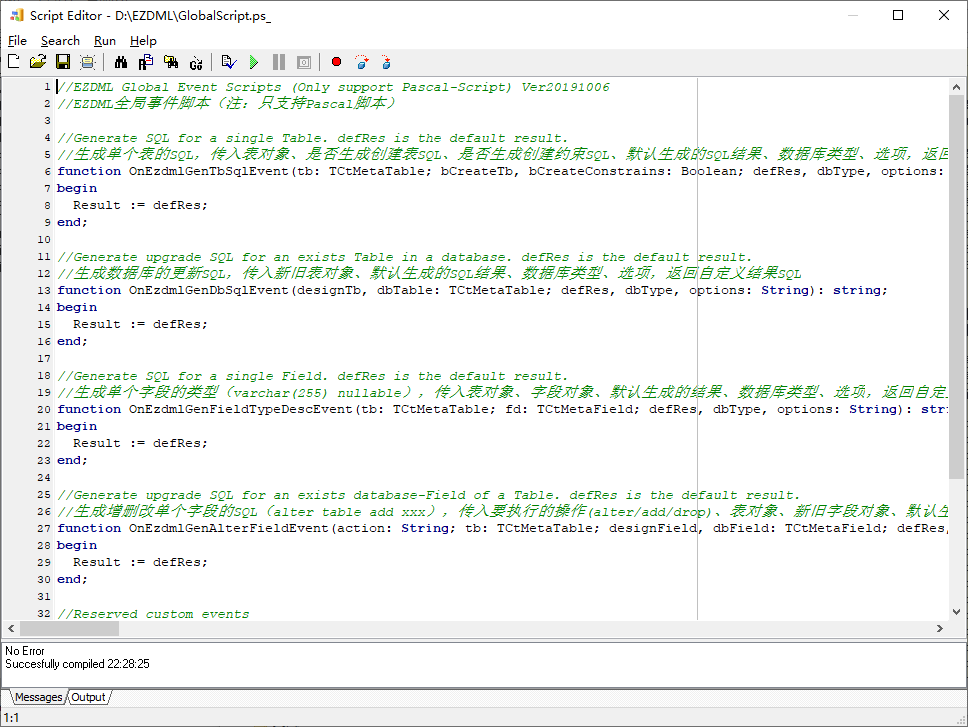Create a new script file
The width and height of the screenshot is (968, 727).
coord(14,62)
